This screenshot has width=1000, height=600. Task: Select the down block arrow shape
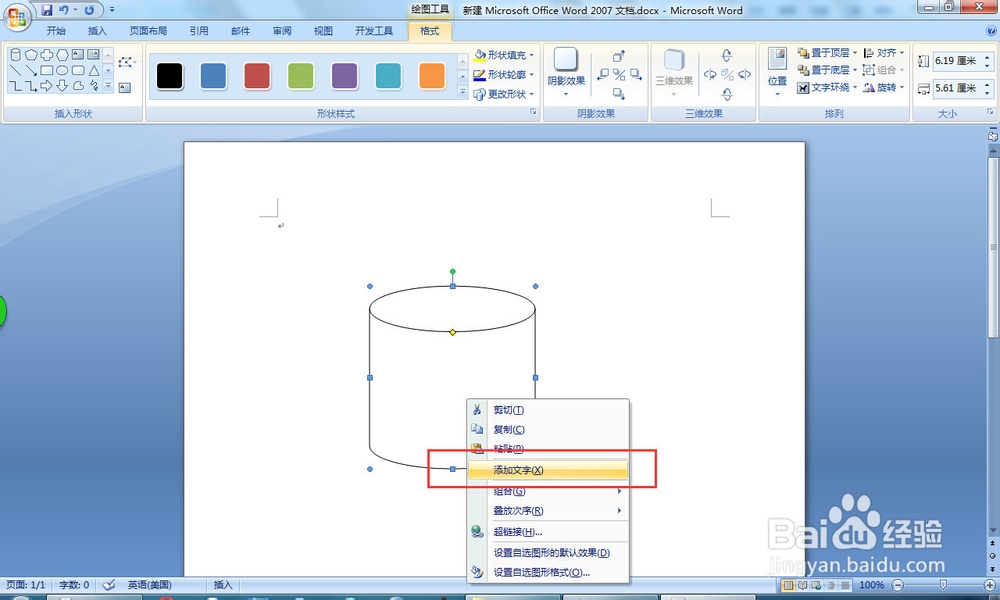pos(62,85)
